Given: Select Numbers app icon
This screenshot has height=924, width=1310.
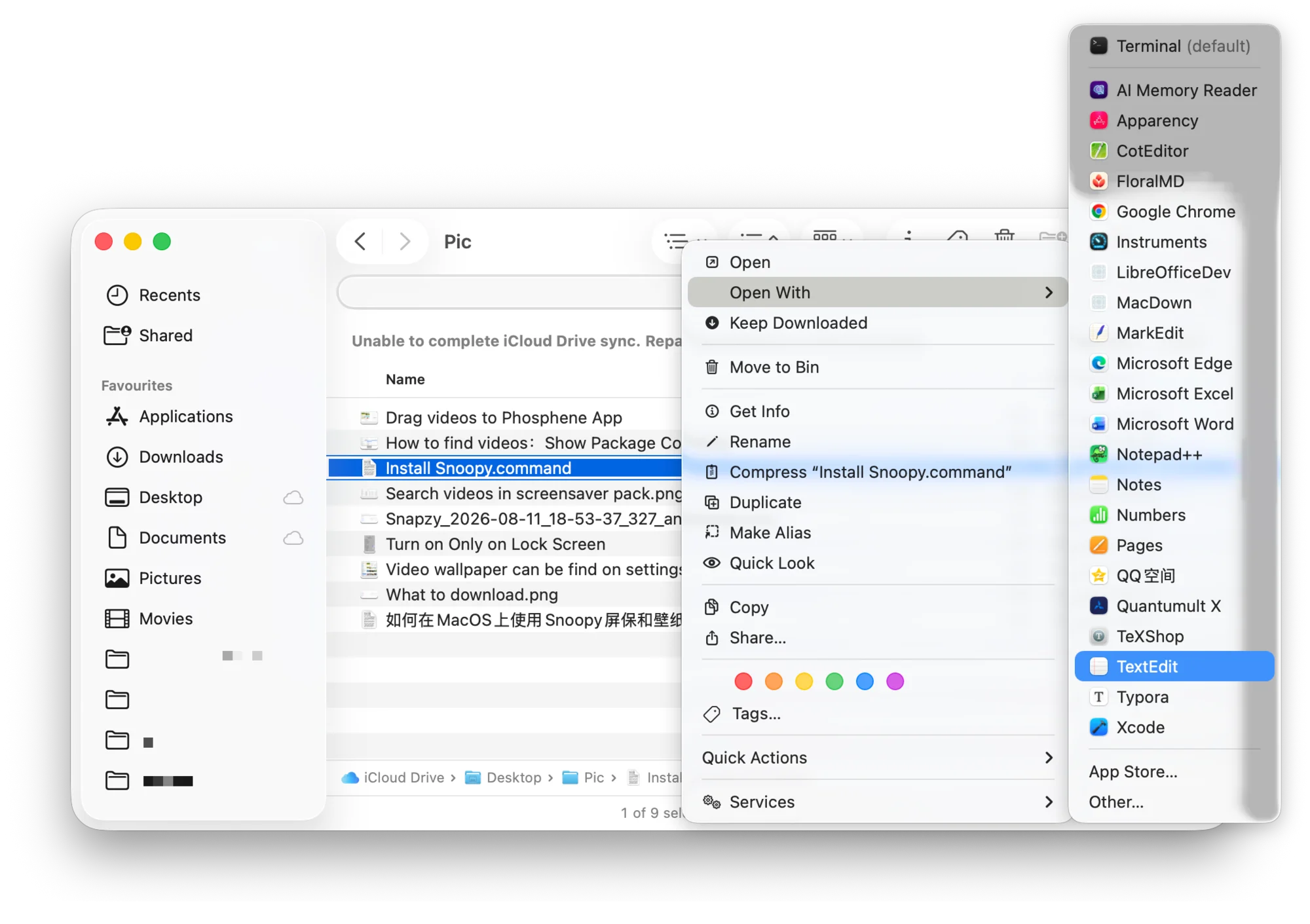Looking at the screenshot, I should tap(1098, 515).
